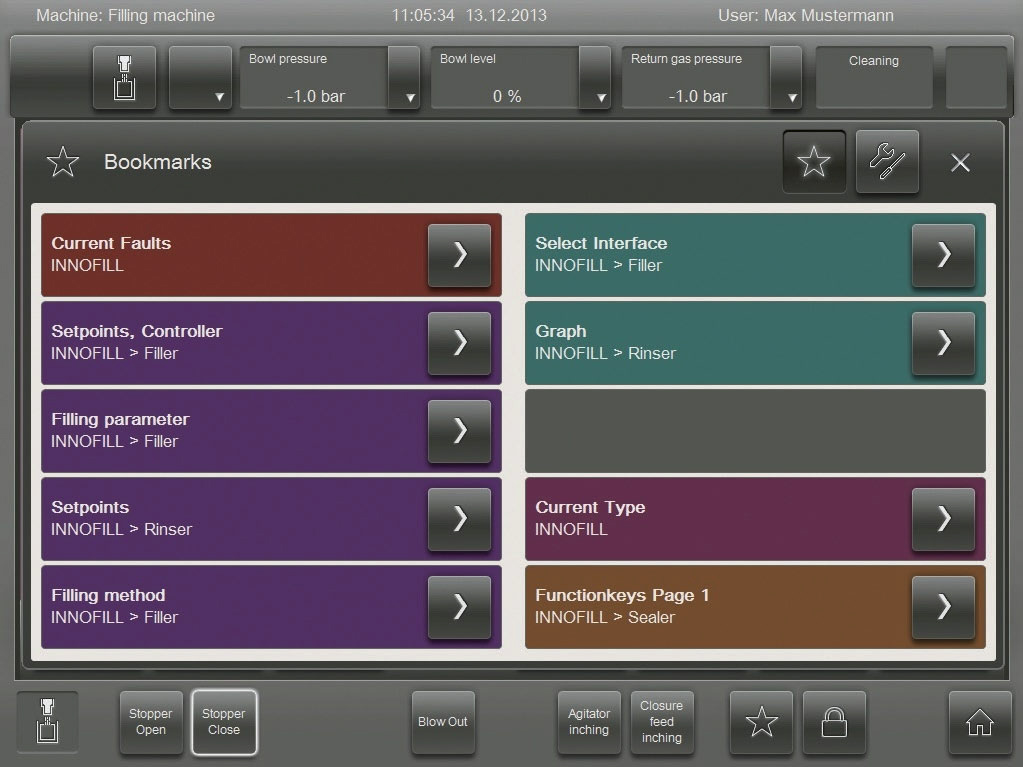Click the Cleaning status field
1023x767 pixels.
click(874, 77)
